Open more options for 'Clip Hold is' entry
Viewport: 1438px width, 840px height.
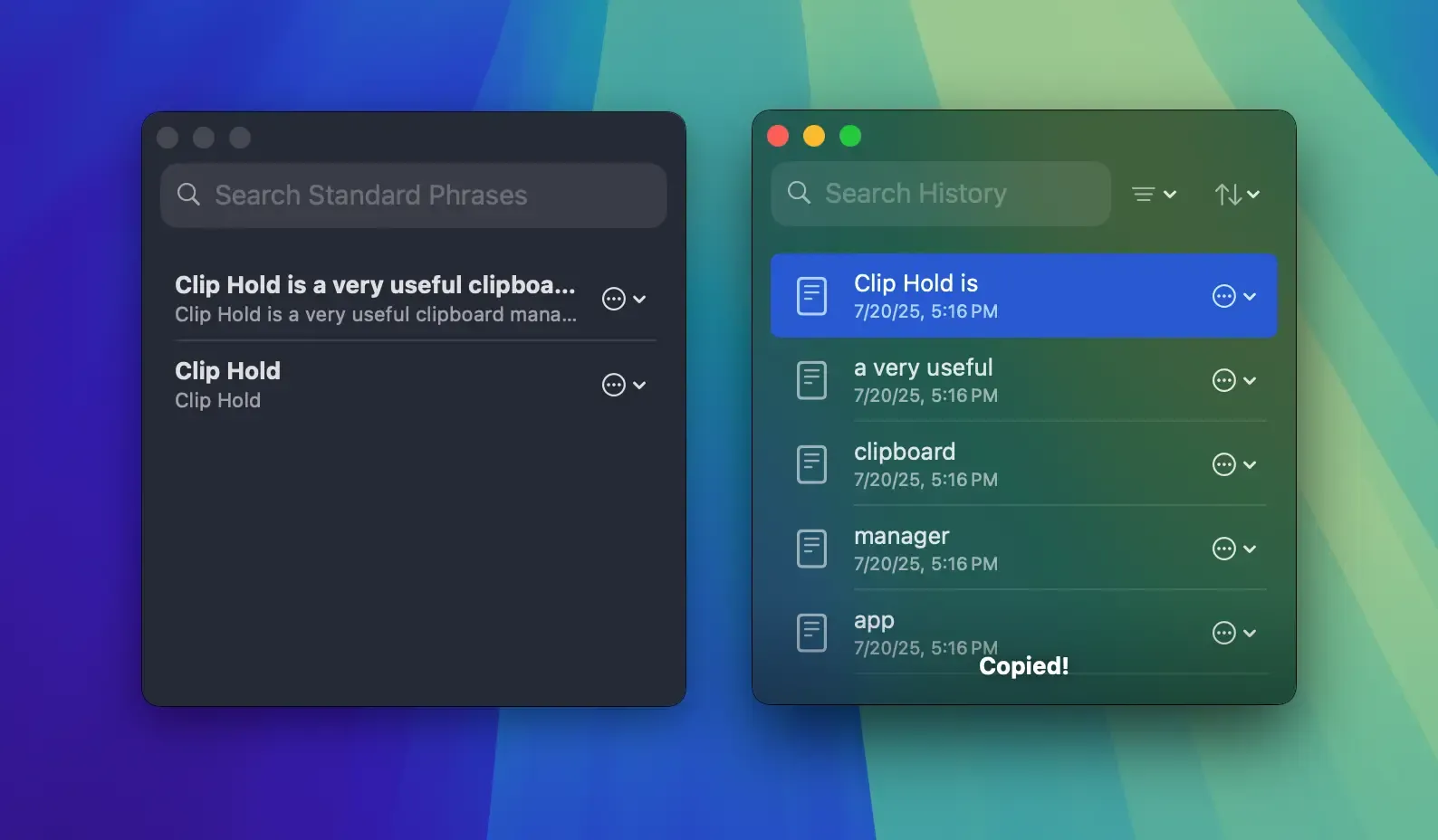(1234, 296)
